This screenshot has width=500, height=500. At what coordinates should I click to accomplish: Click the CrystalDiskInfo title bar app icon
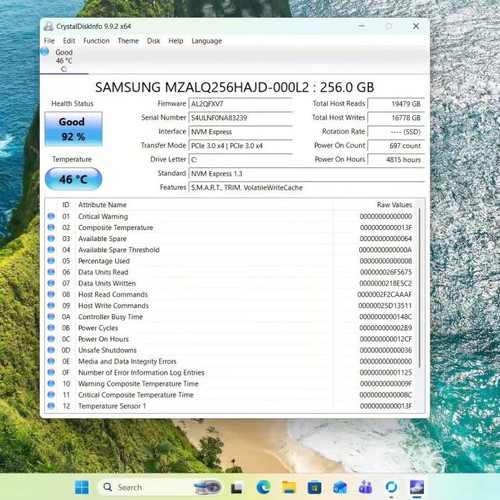[x=49, y=26]
